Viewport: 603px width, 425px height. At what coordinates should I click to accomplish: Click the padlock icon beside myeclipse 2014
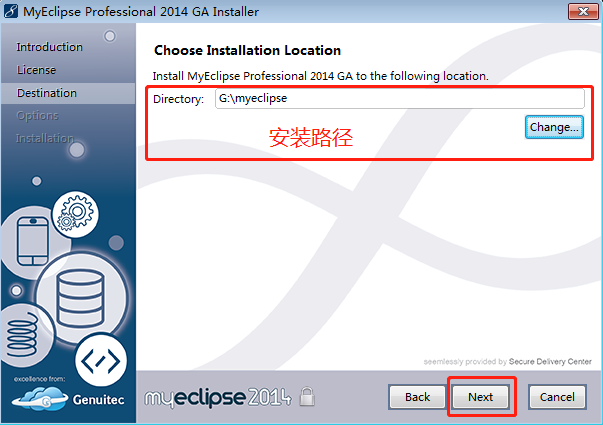click(307, 397)
